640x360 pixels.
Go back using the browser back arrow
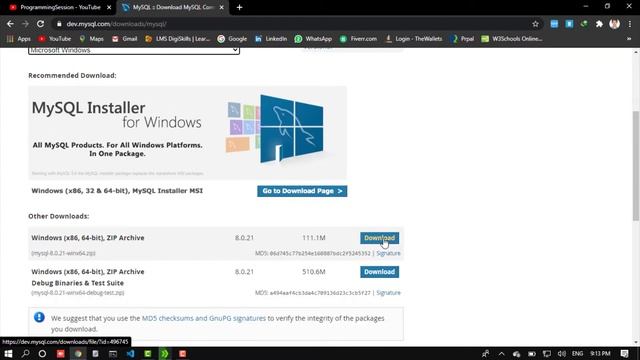click(x=10, y=24)
